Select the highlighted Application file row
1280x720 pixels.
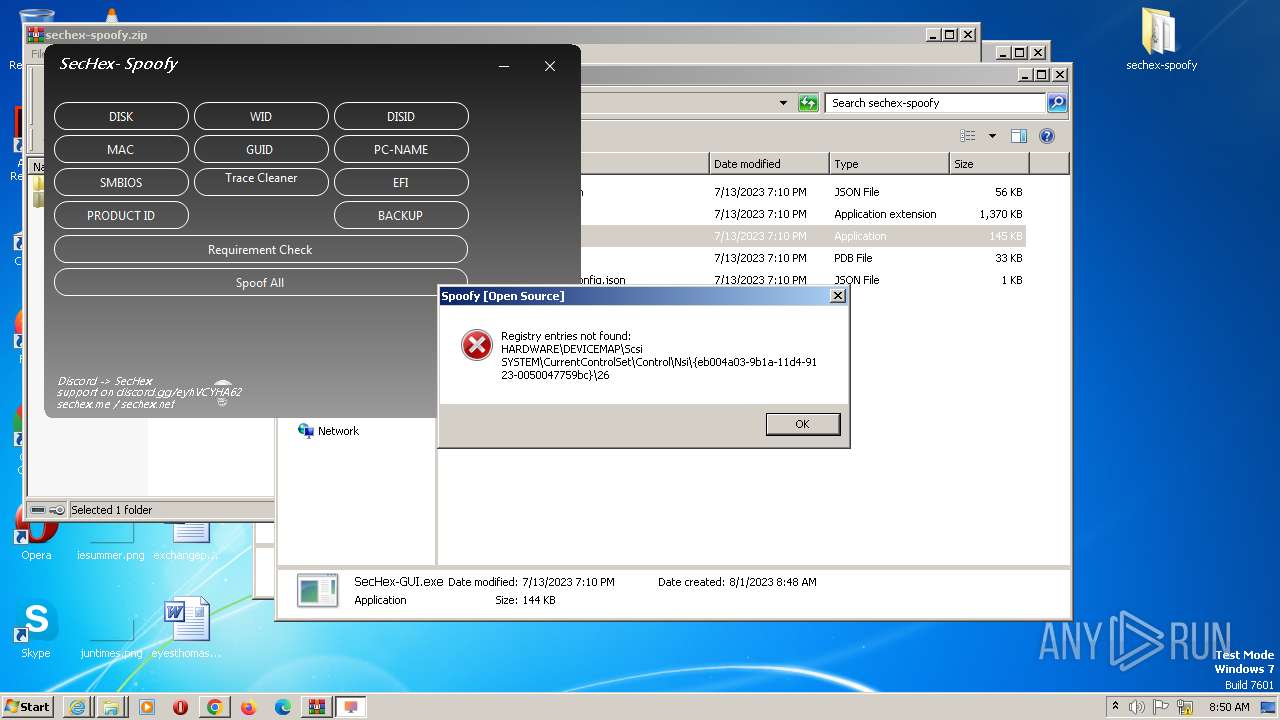coord(803,236)
